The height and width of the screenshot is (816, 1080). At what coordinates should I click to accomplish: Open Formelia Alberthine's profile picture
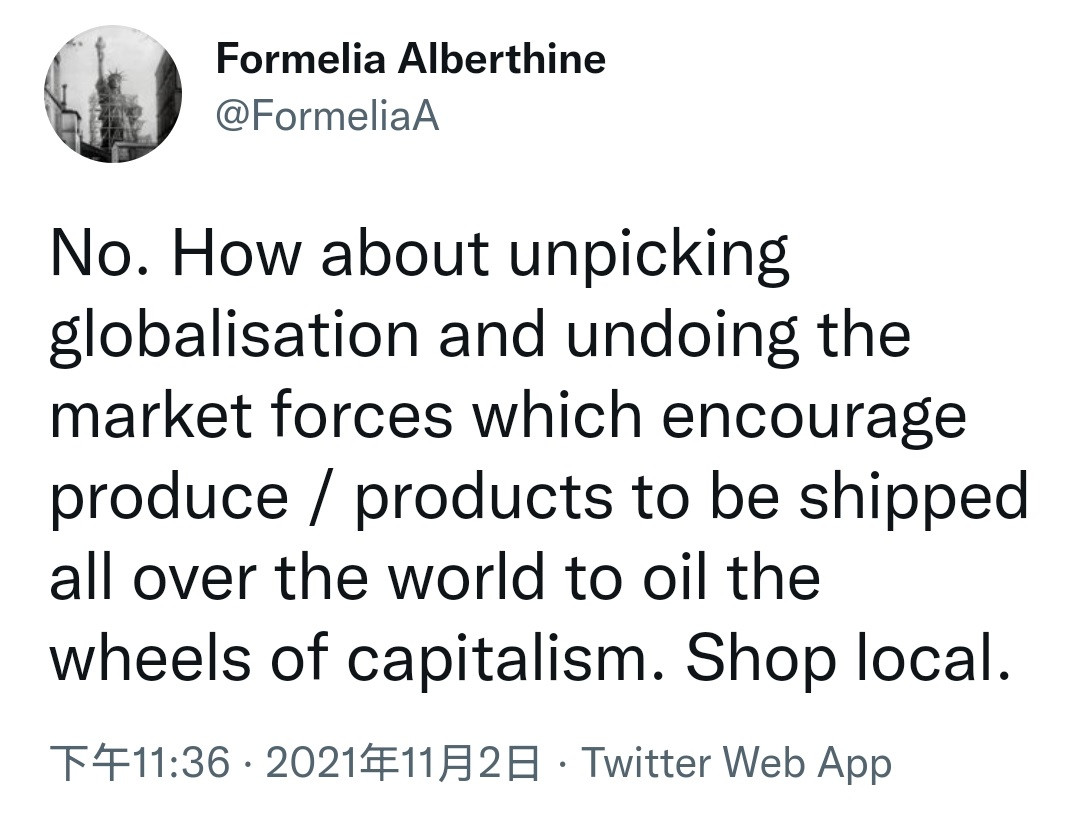click(113, 93)
